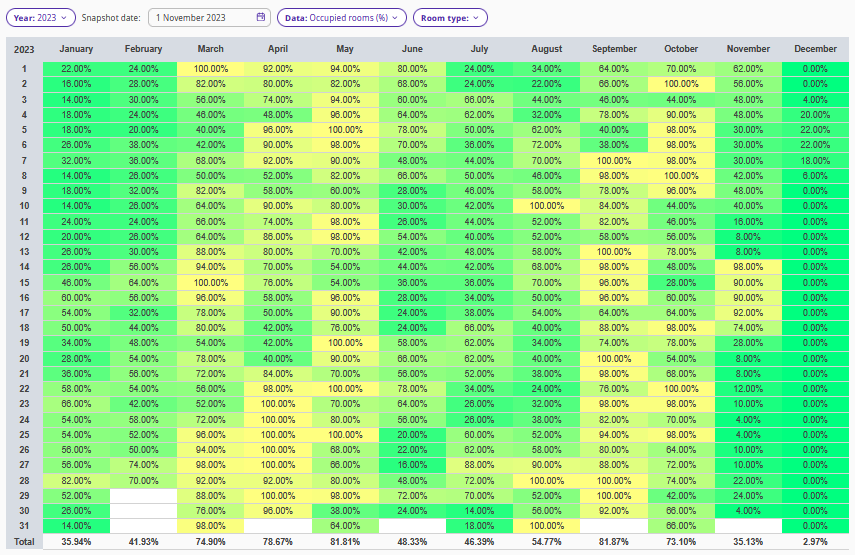The image size is (855, 555).
Task: Click the day 31 row header
Action: click(x=24, y=526)
